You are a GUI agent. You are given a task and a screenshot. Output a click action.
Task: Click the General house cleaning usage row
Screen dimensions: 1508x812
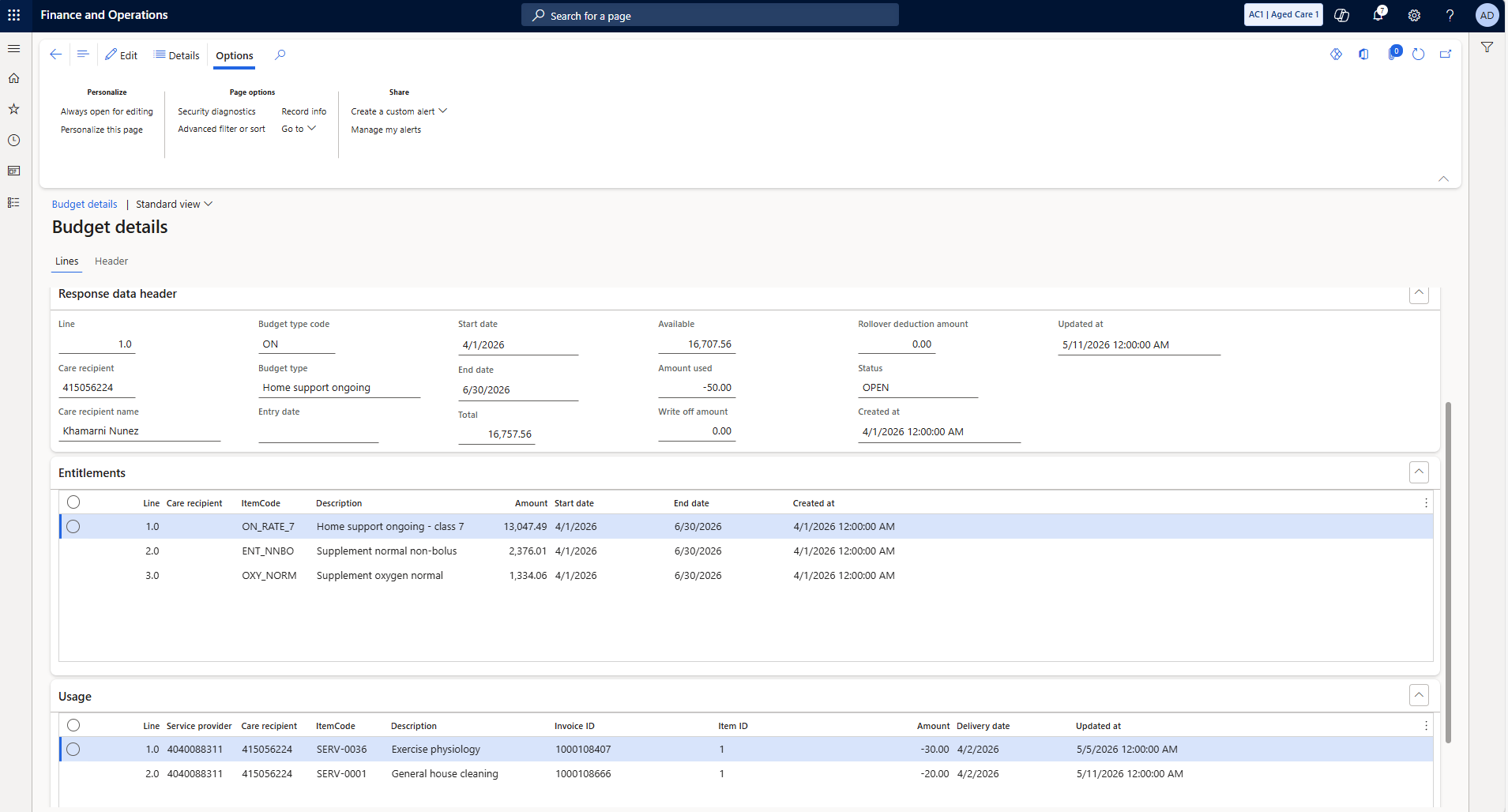746,774
